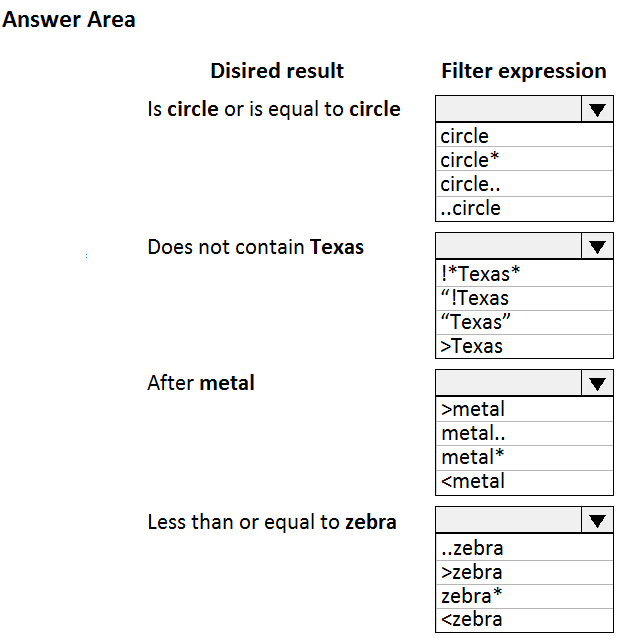Choose the '..circle' option
626x641 pixels.
click(524, 208)
